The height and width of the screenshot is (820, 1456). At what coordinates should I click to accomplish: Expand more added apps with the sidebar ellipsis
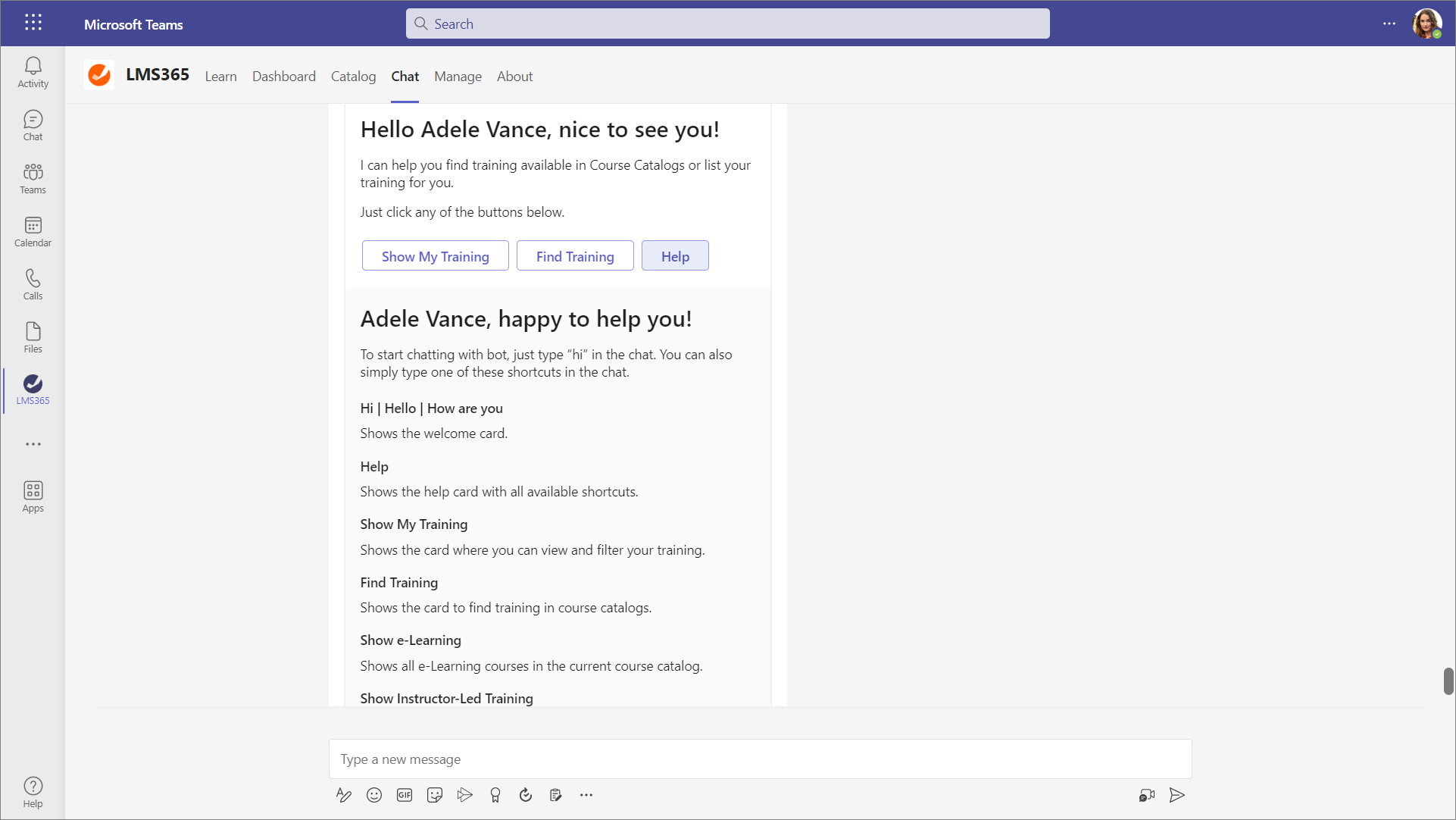click(x=33, y=445)
